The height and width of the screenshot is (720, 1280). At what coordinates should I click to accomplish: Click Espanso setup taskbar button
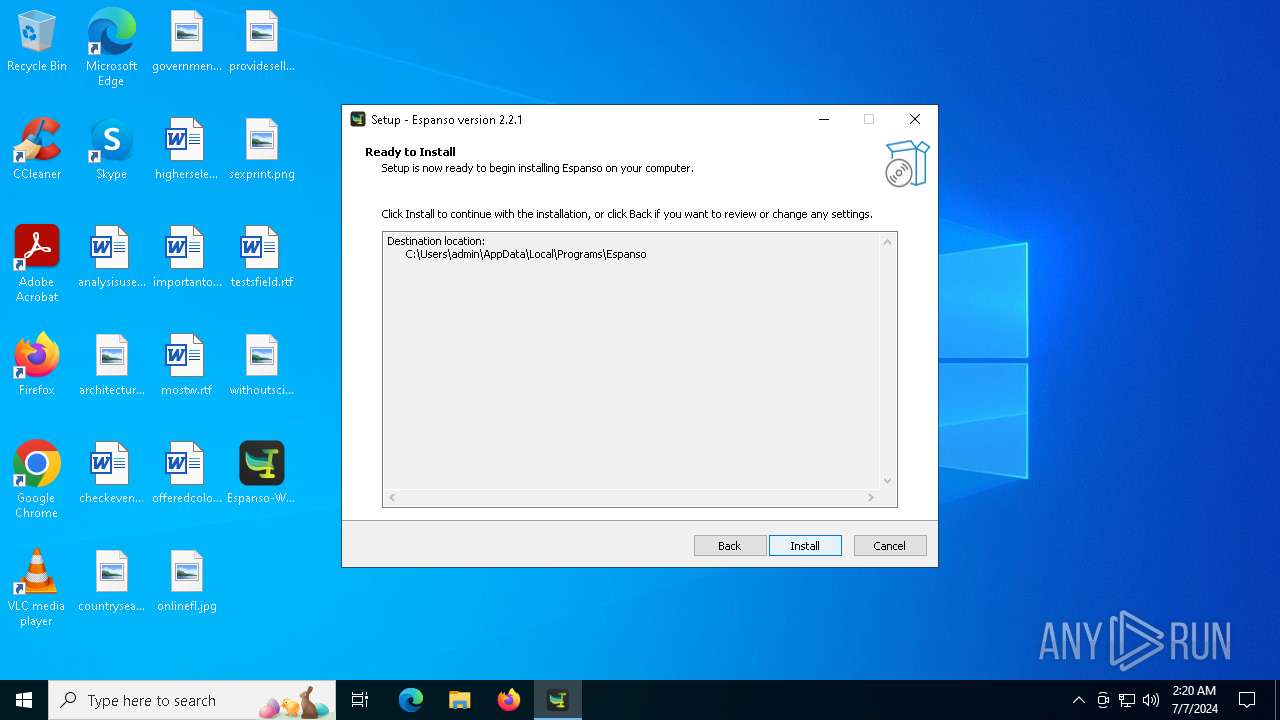click(558, 700)
